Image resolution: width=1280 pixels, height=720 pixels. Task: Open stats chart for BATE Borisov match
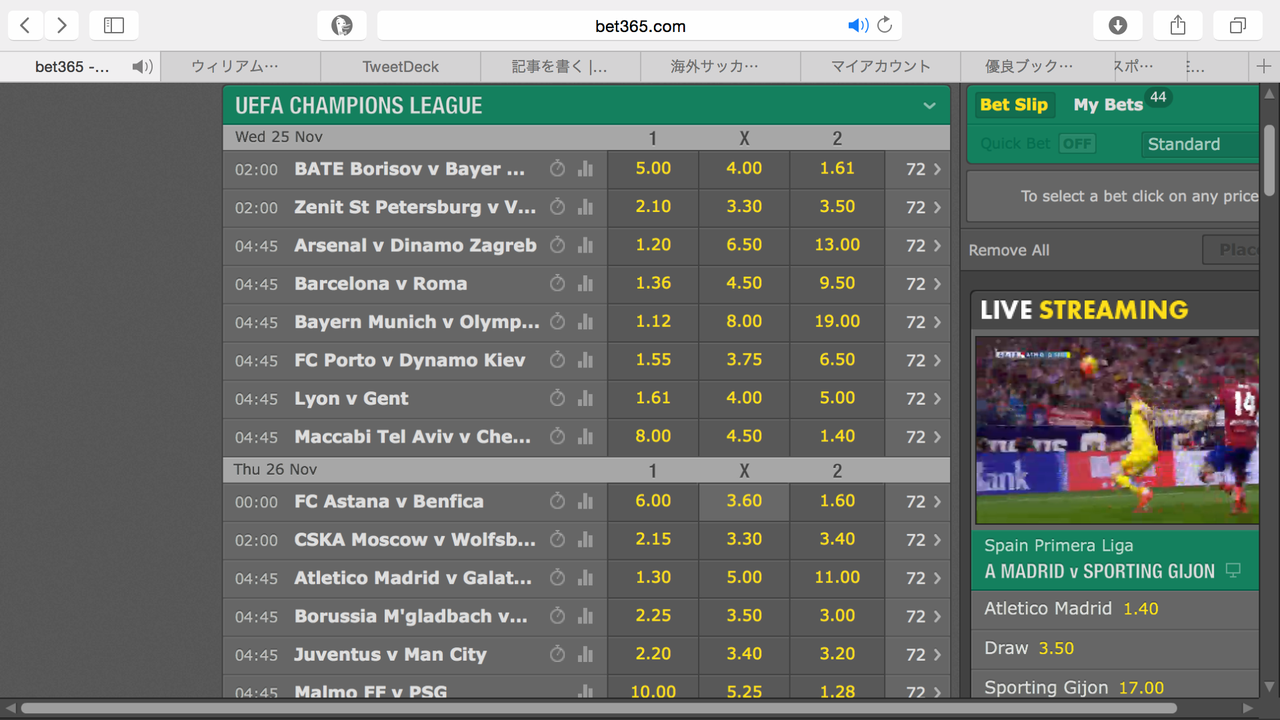[585, 169]
